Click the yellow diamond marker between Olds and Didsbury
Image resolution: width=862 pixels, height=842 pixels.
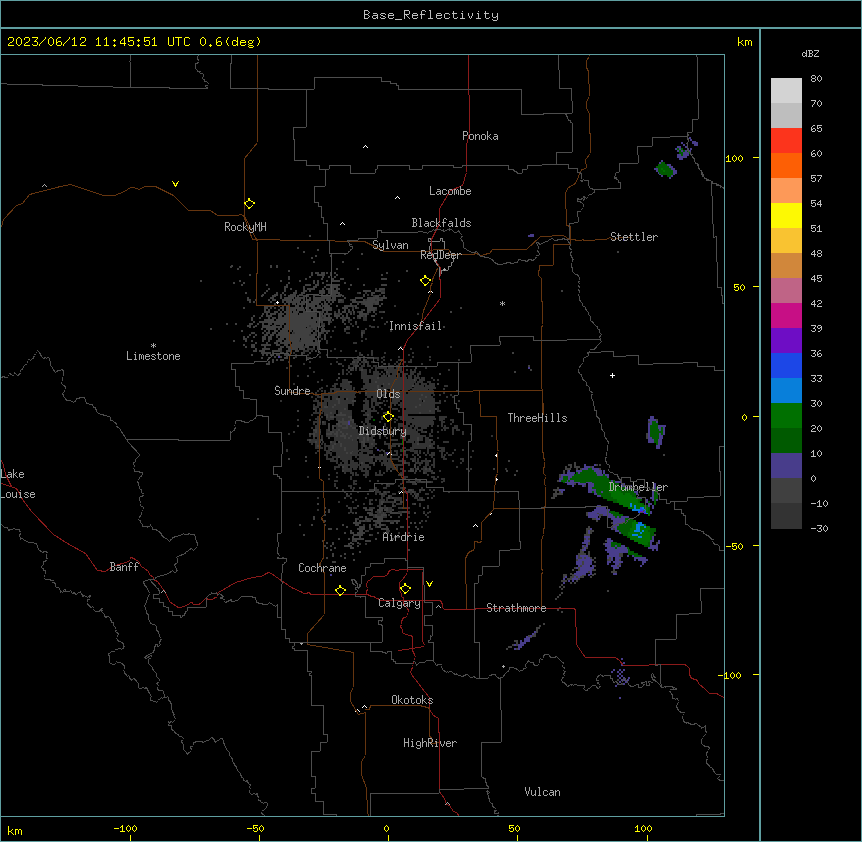tap(388, 417)
